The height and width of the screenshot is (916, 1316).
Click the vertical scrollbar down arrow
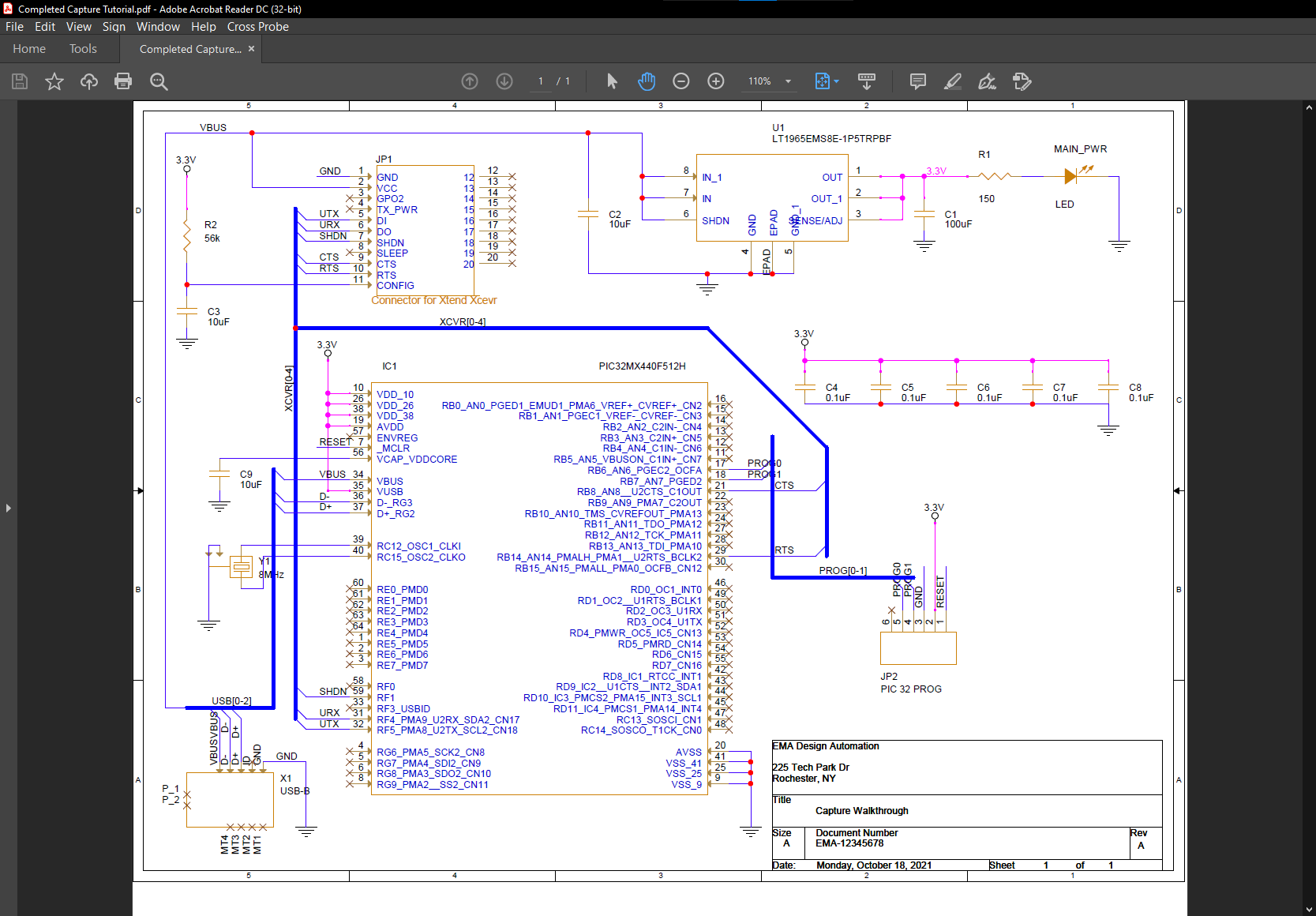[1310, 909]
